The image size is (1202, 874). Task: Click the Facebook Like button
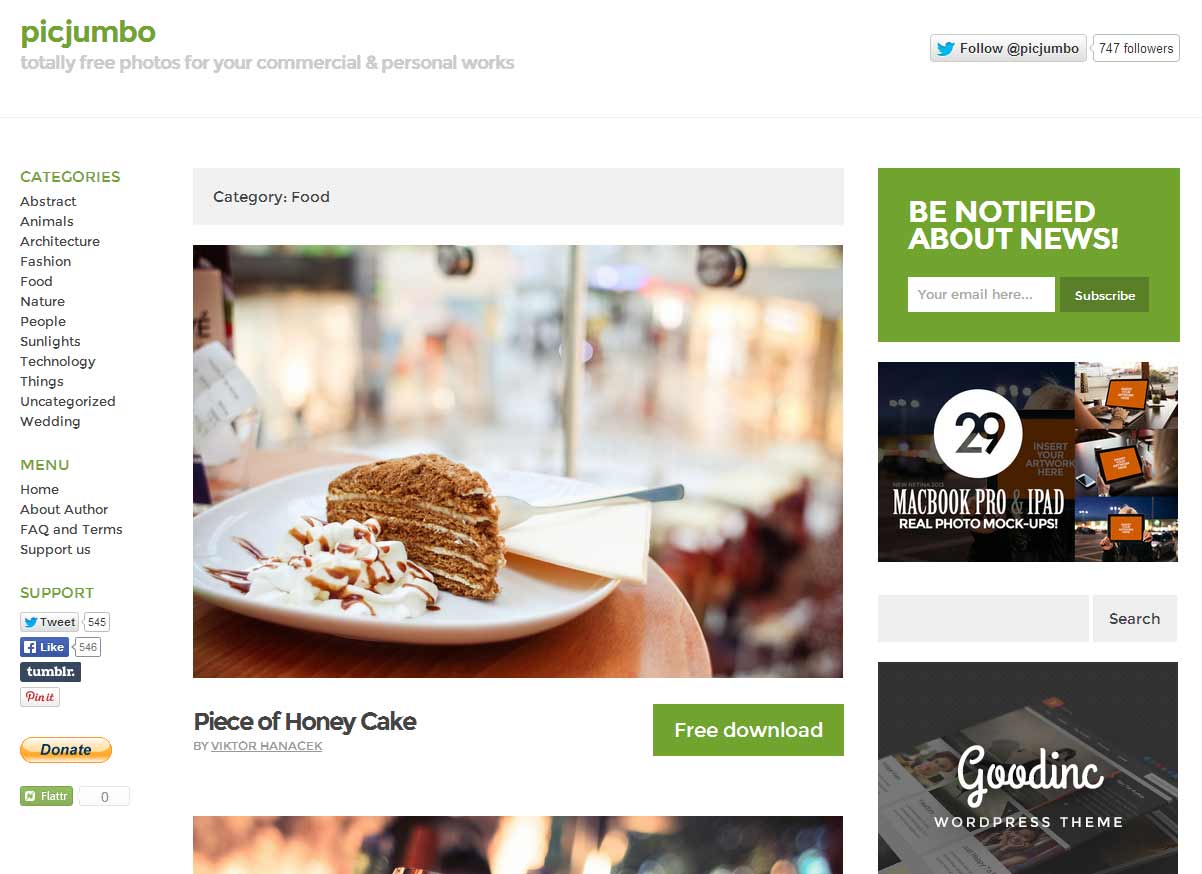[44, 647]
